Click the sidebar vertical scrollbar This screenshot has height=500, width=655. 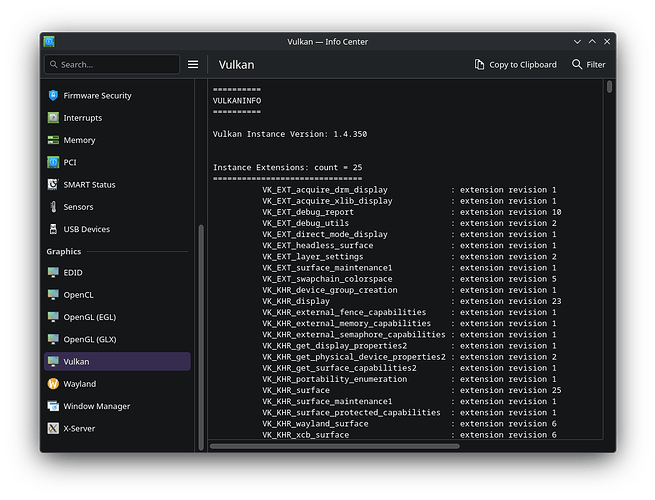pos(201,338)
